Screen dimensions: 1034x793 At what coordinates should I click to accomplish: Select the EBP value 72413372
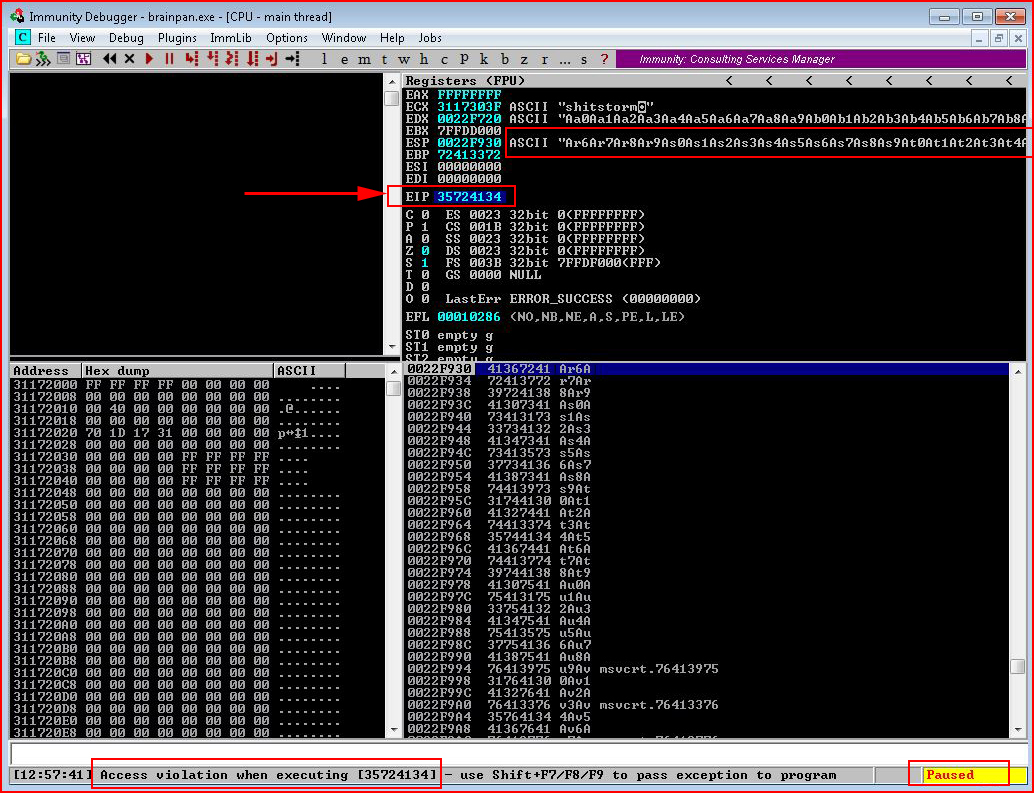click(x=469, y=154)
